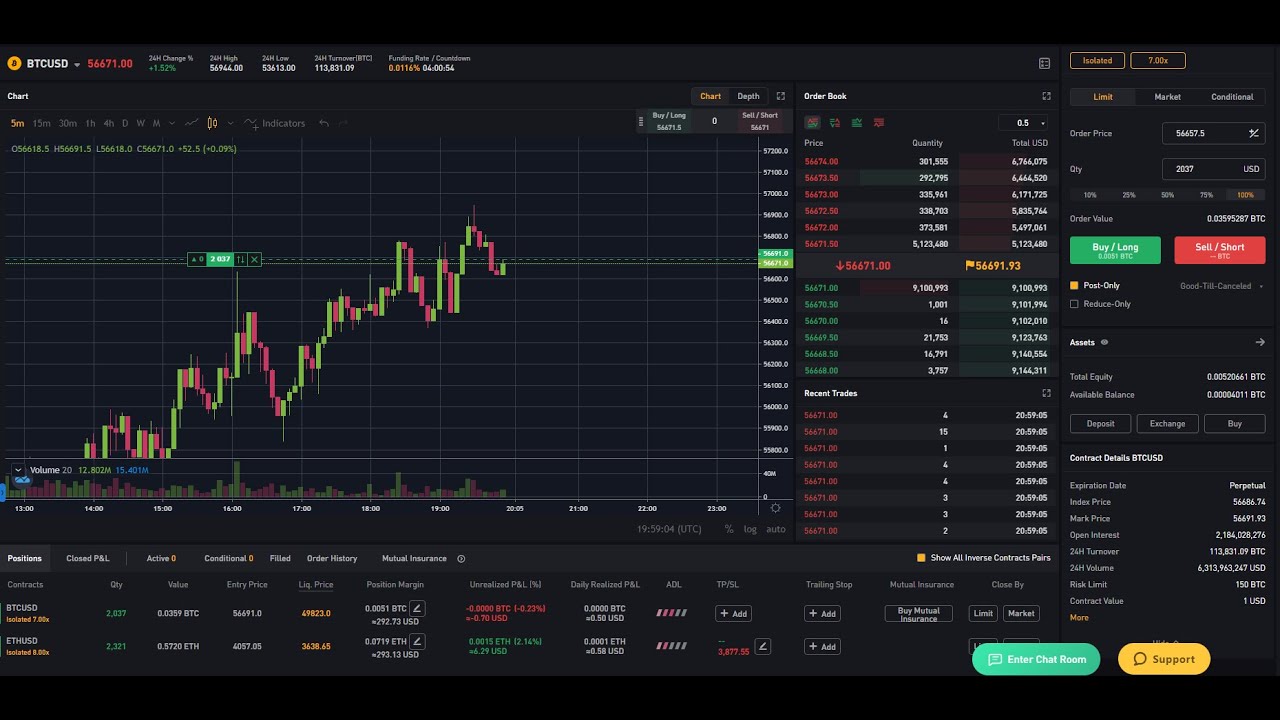This screenshot has width=1280, height=720.
Task: Set quantity to 100% of balance
Action: point(1245,195)
